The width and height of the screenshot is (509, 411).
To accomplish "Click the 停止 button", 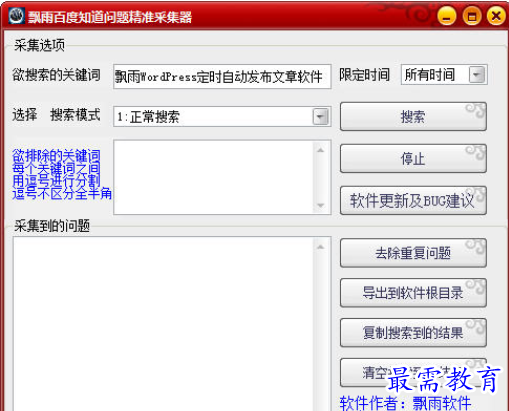I will coord(413,159).
